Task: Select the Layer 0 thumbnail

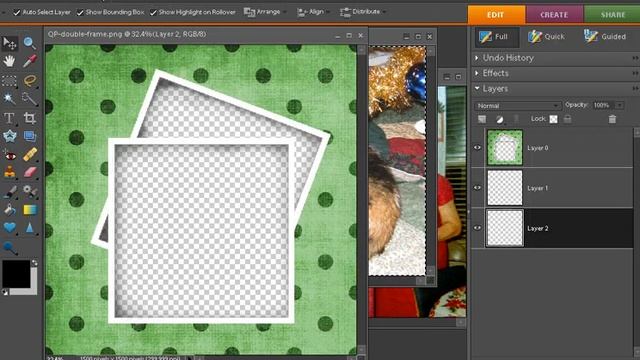Action: point(505,148)
